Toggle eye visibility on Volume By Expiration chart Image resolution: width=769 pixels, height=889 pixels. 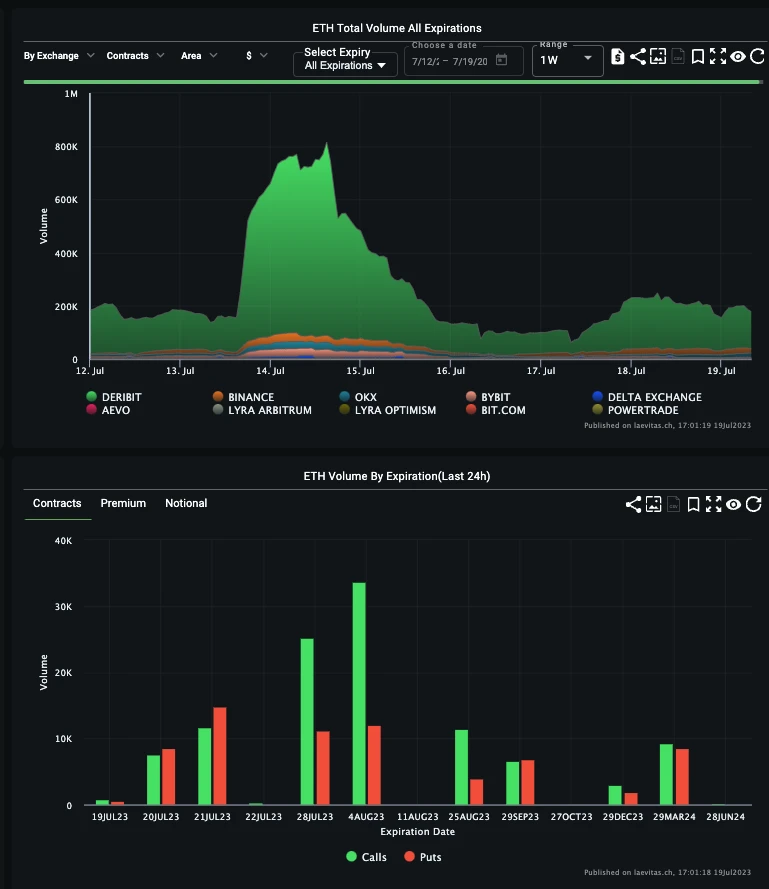(x=733, y=505)
